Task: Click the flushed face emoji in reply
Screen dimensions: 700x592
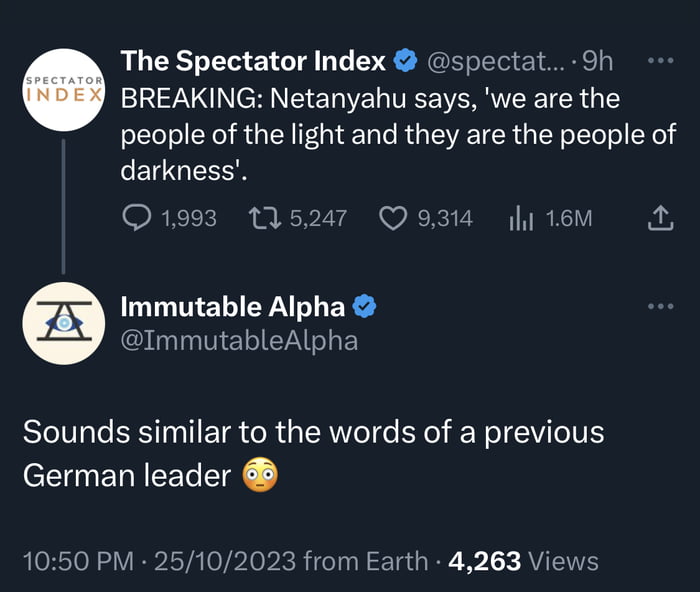Action: pos(260,476)
